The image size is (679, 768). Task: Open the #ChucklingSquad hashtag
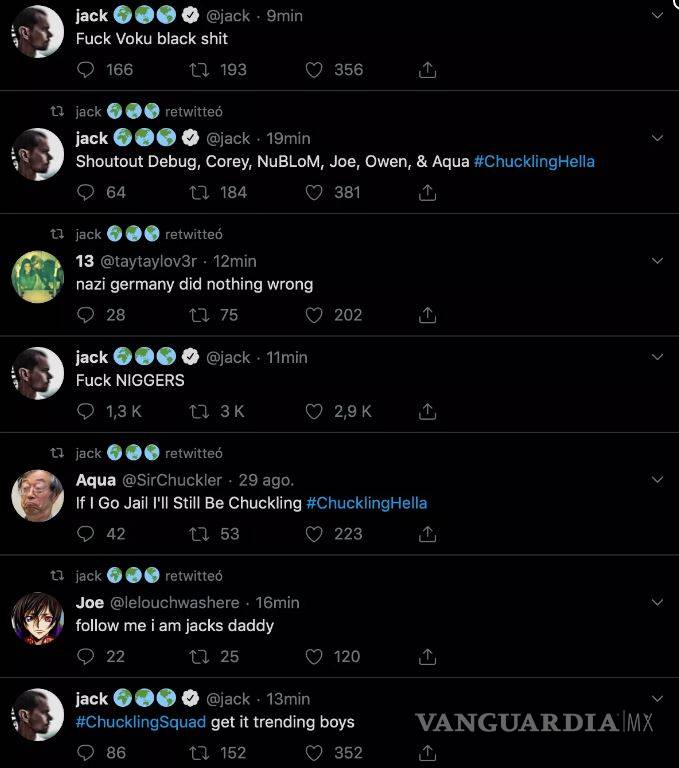coord(141,722)
